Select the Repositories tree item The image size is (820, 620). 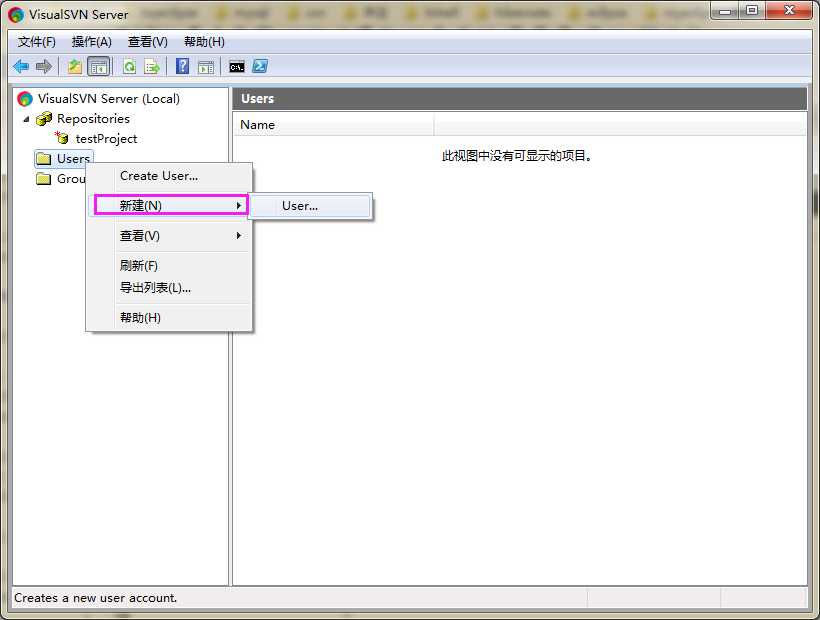(93, 119)
